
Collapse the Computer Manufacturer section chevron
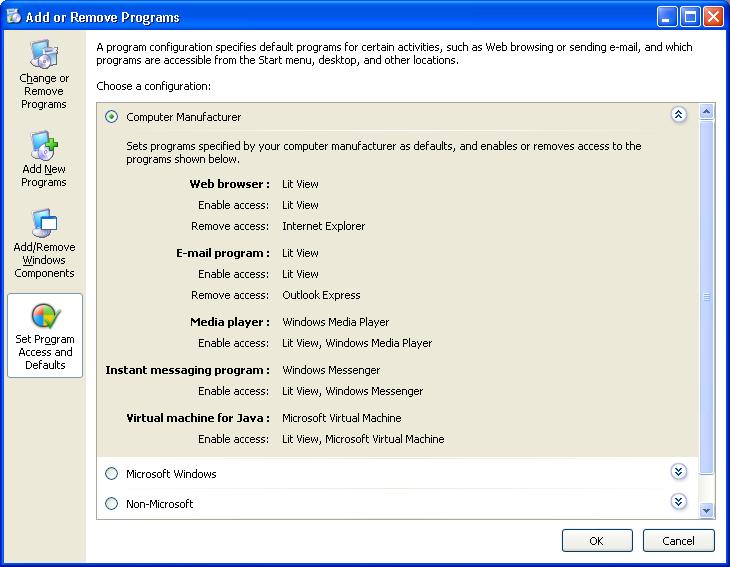[x=678, y=115]
